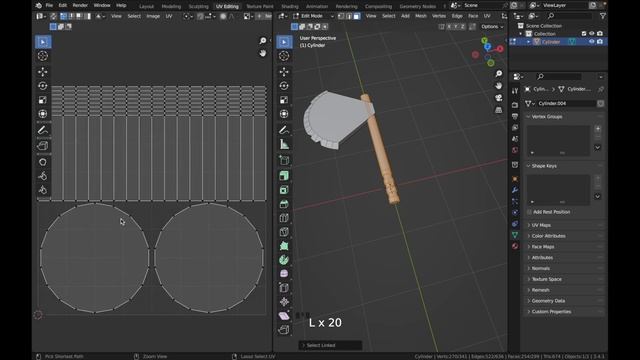
Task: Expand the Geometry Data panel
Action: click(x=529, y=301)
